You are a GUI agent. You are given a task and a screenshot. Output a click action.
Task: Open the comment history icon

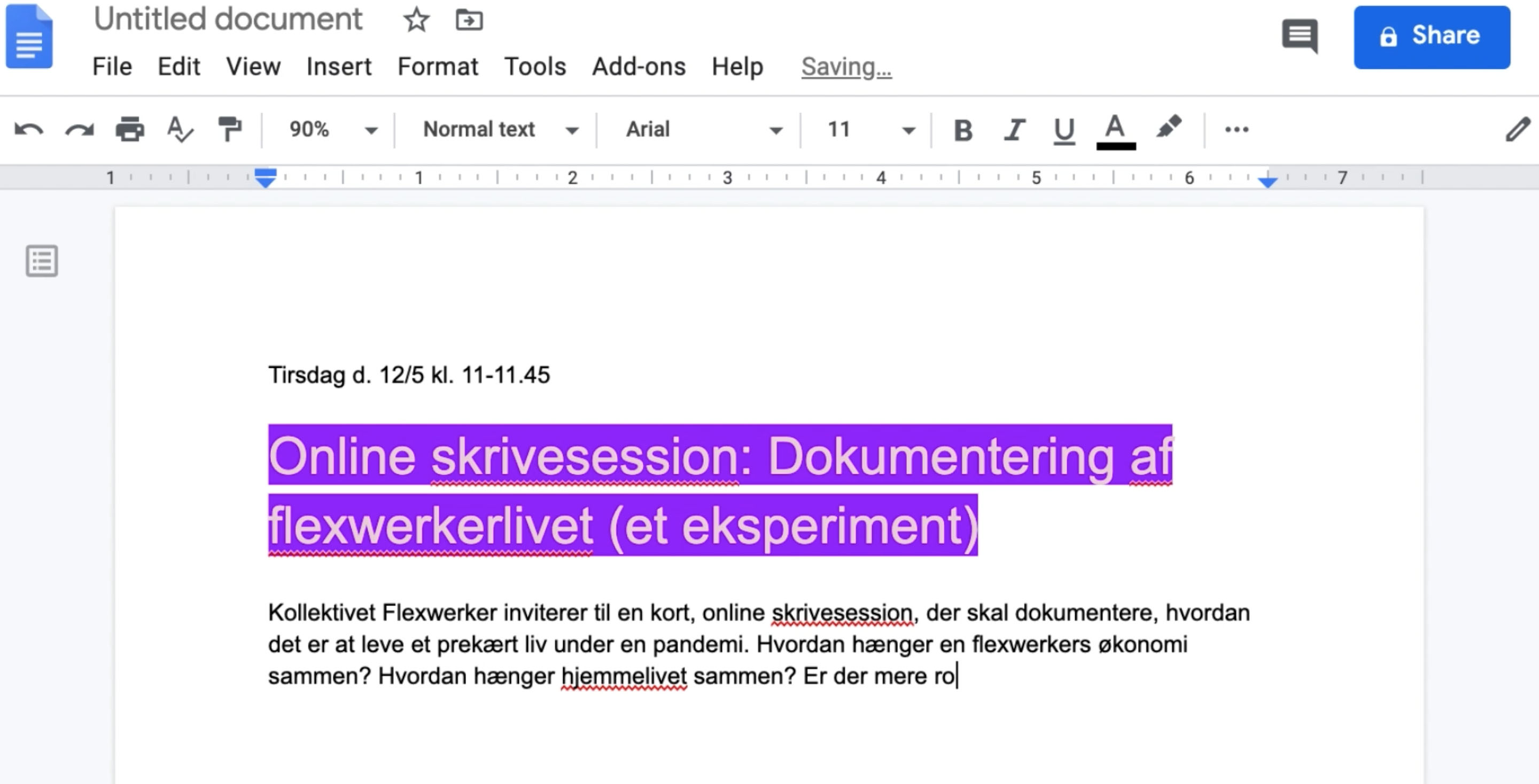pos(1300,36)
